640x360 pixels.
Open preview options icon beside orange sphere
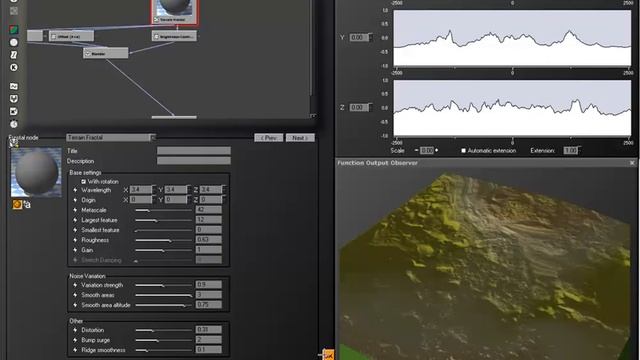pos(27,204)
